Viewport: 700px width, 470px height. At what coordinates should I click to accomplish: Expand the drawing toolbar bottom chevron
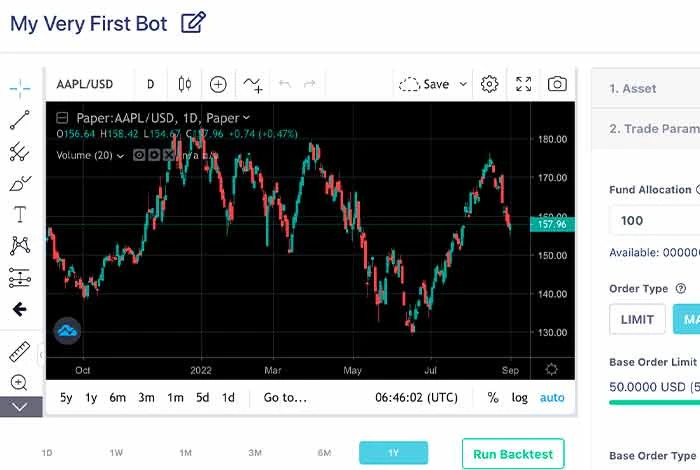tap(20, 407)
